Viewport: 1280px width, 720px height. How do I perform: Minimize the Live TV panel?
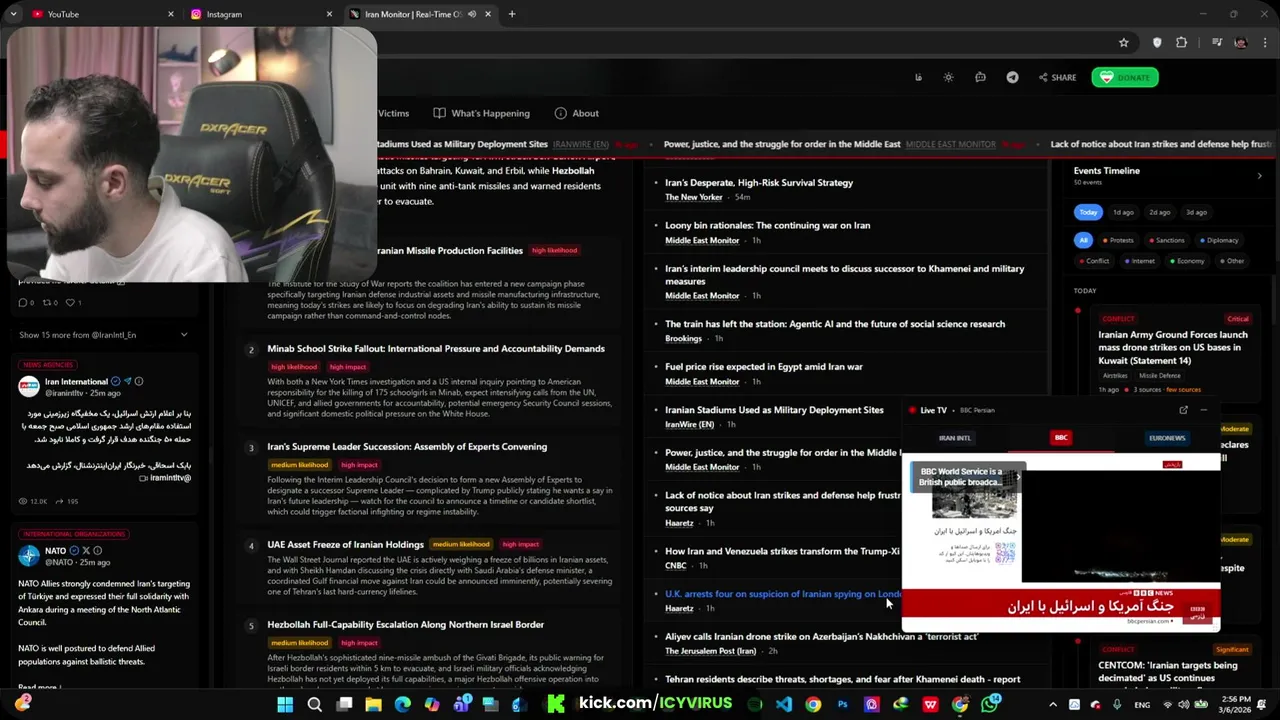(x=1204, y=410)
